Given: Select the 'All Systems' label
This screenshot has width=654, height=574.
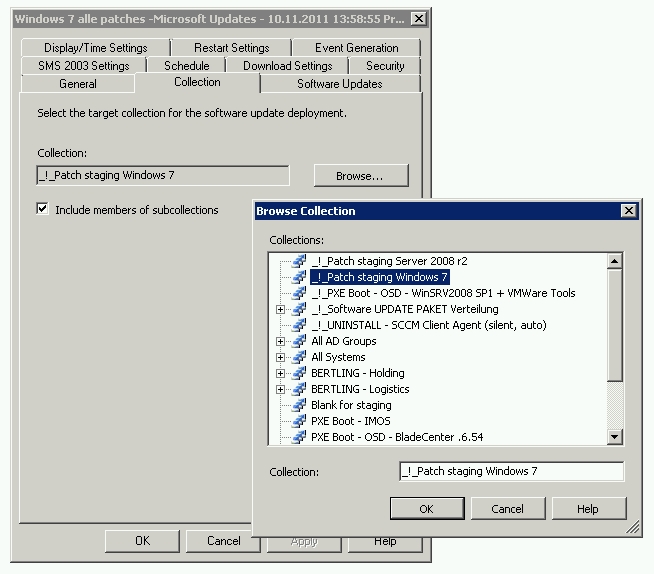Looking at the screenshot, I should pos(338,357).
